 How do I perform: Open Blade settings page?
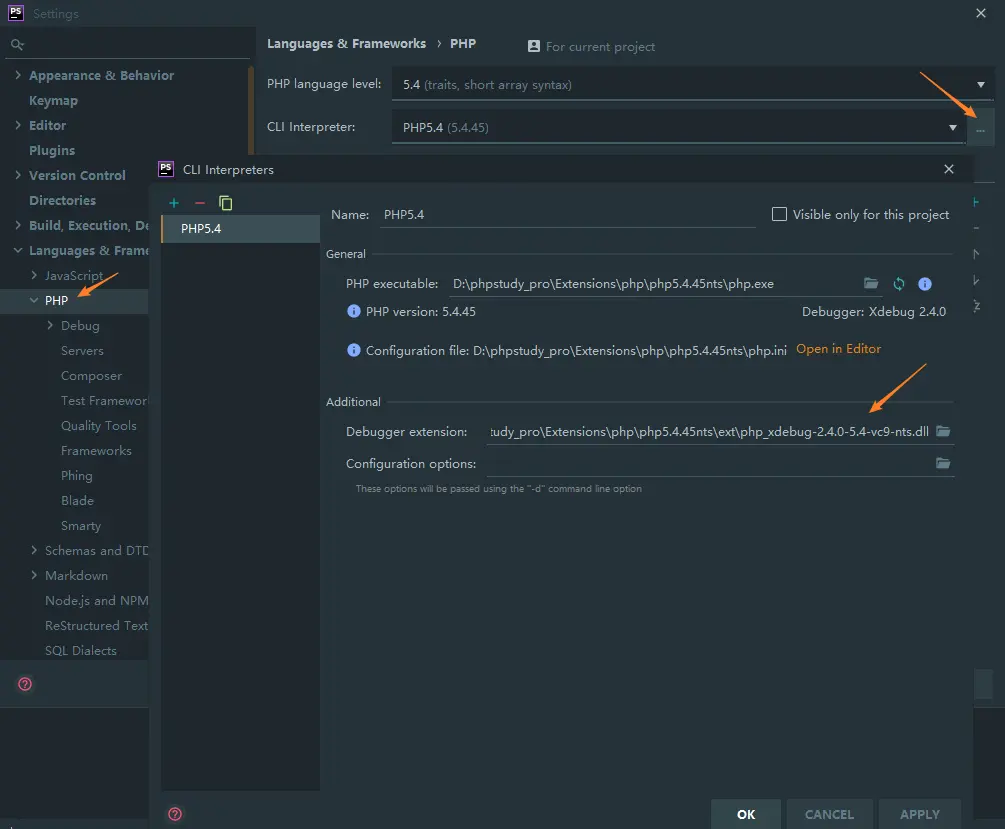click(x=77, y=501)
